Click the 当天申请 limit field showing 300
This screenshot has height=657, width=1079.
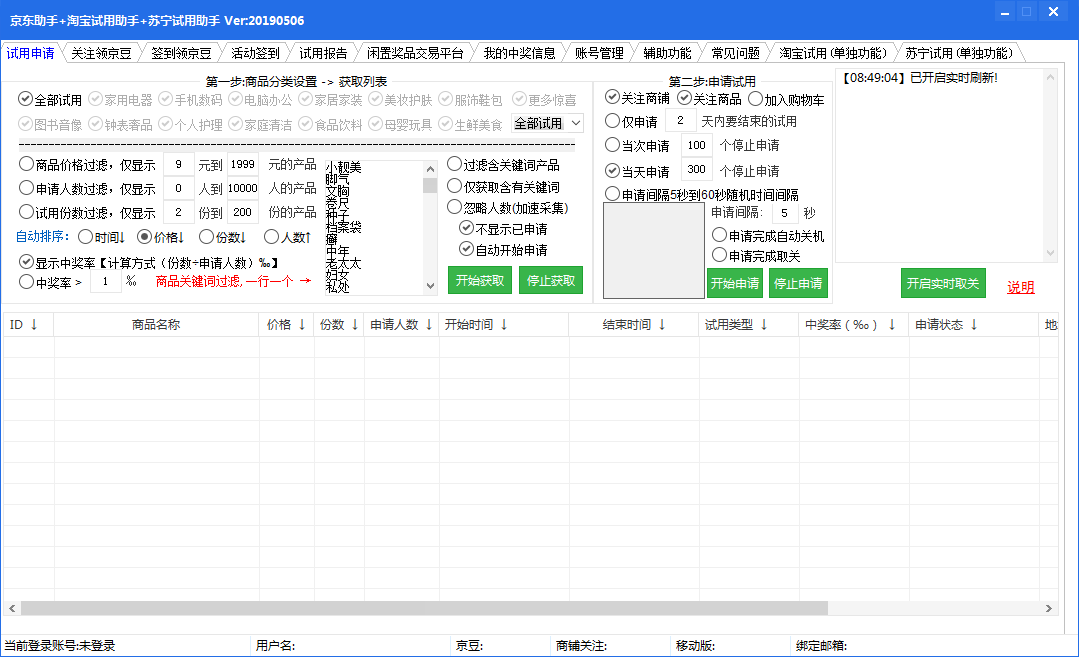tap(696, 169)
